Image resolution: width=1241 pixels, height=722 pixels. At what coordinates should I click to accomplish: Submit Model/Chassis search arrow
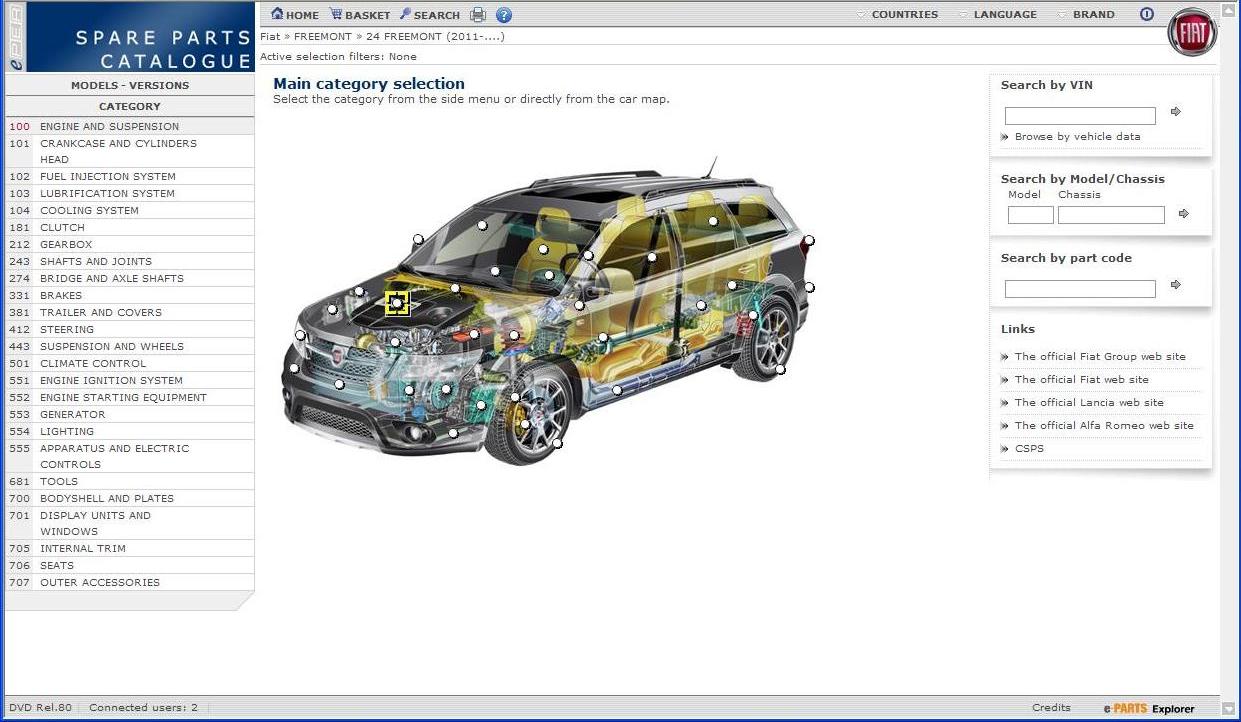[x=1184, y=214]
